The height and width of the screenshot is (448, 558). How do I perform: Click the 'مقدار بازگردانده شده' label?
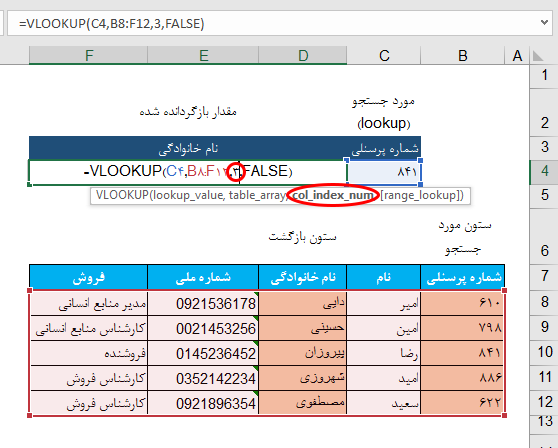[x=188, y=112]
